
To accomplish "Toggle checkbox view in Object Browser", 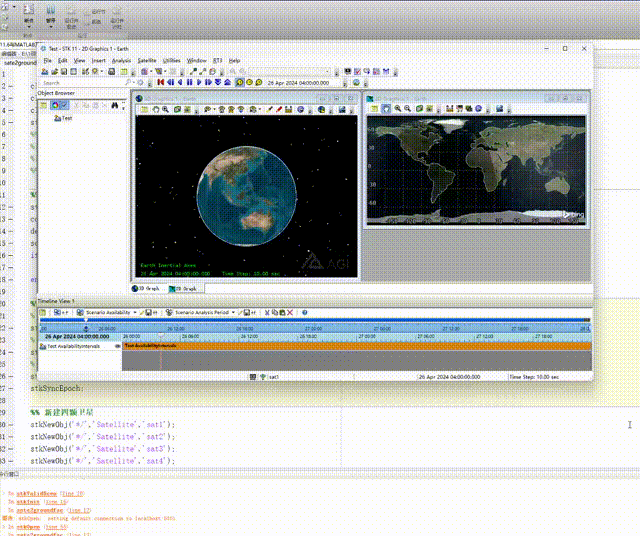I will click(x=64, y=105).
